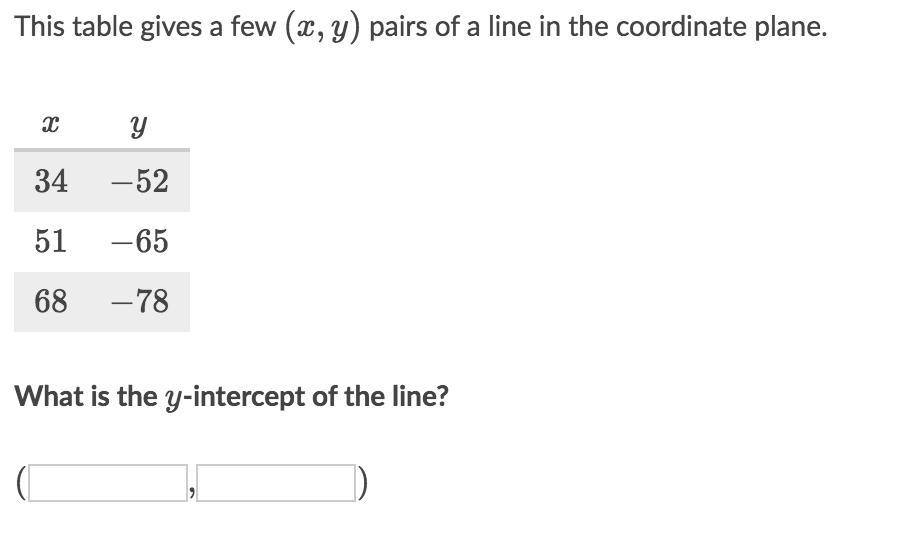Select the table cell showing 34
The width and height of the screenshot is (906, 558).
point(51,181)
